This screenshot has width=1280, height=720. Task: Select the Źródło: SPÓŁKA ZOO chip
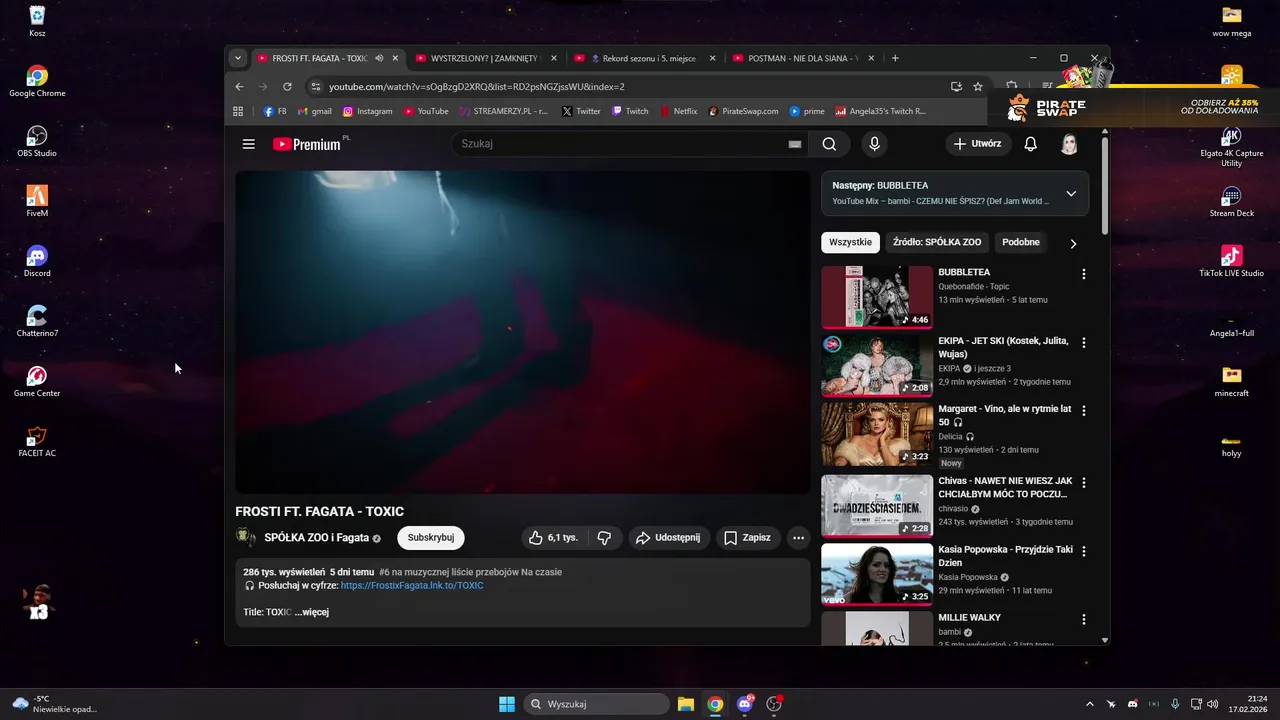point(937,242)
